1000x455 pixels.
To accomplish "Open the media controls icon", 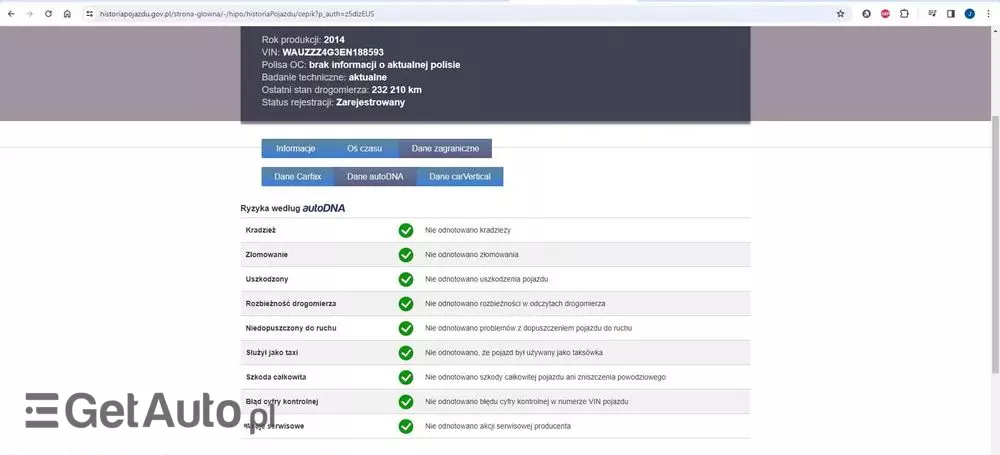I will coord(932,14).
